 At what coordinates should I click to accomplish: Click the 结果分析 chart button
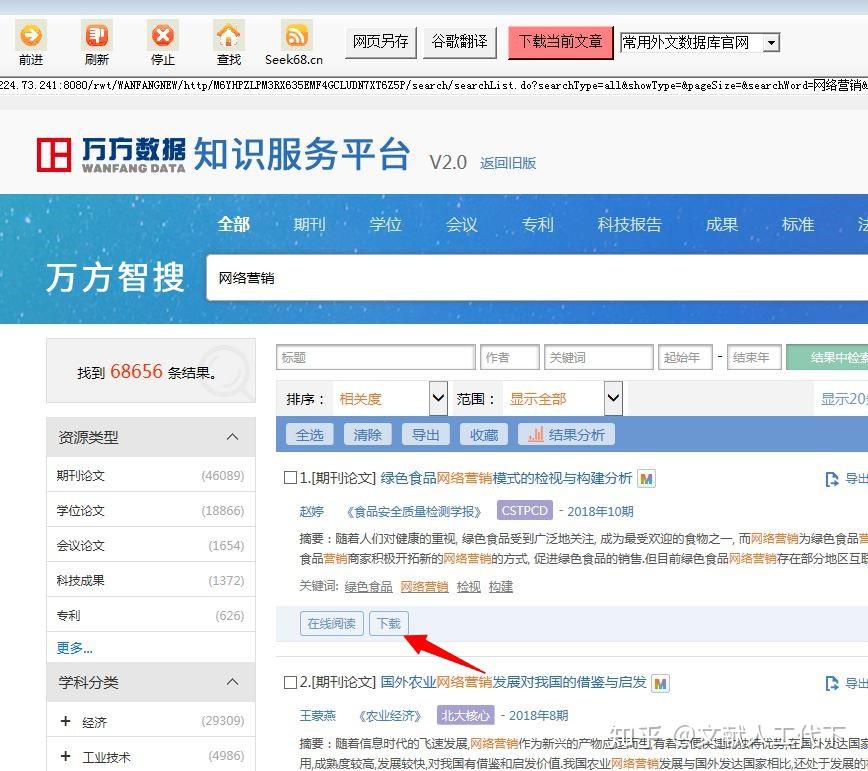click(566, 434)
